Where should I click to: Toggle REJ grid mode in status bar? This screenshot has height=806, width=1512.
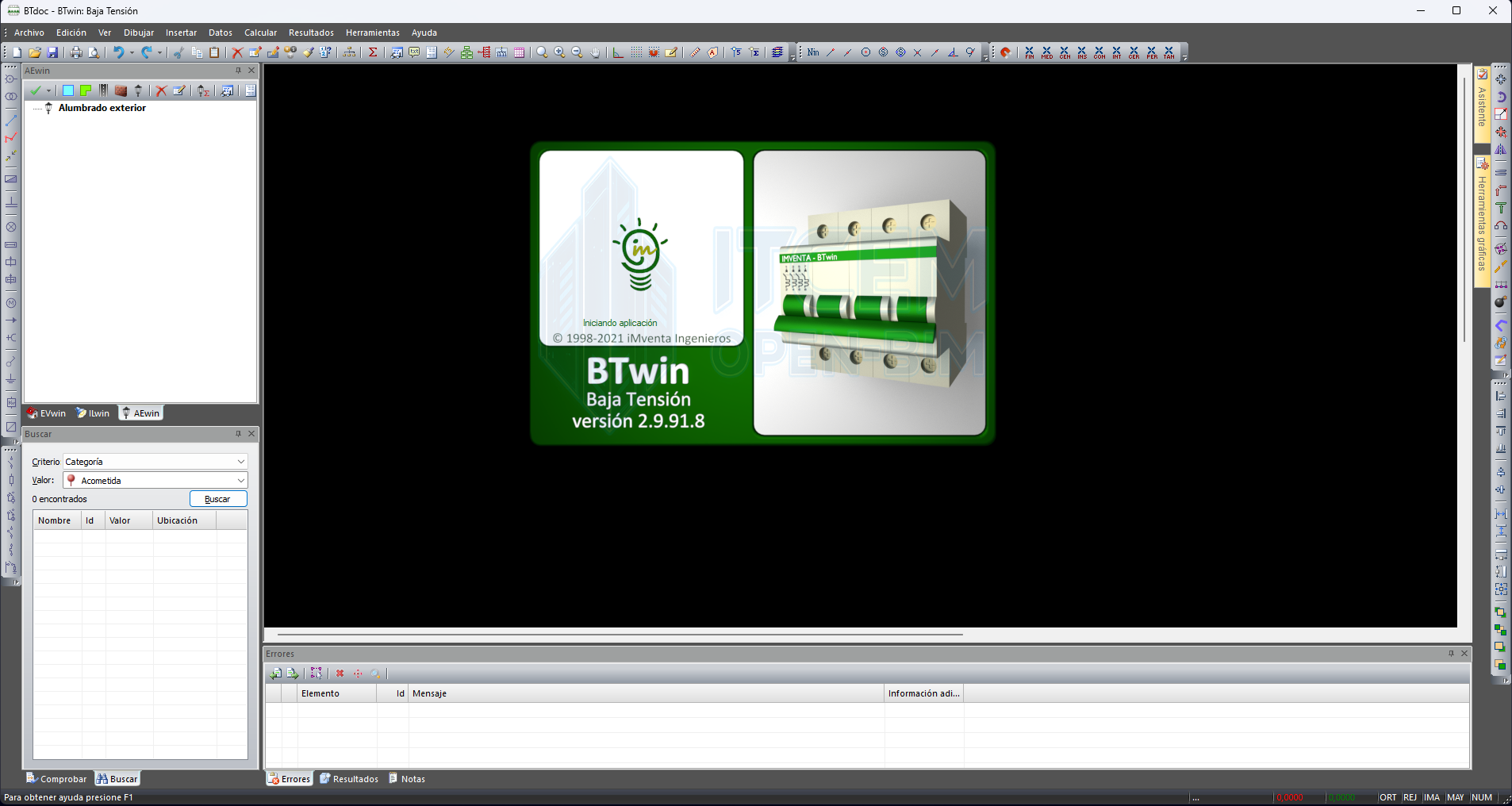(x=1410, y=797)
